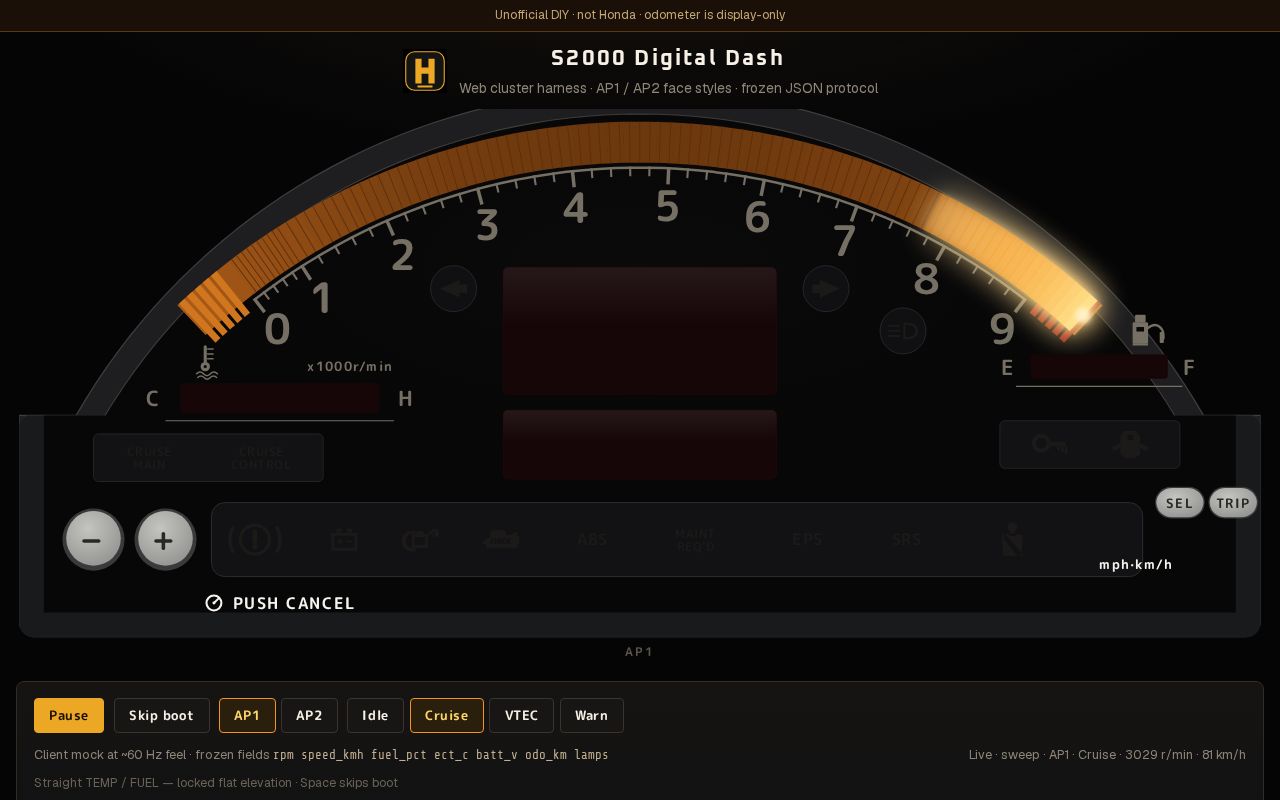Click the CRUISE MAIN indicator
This screenshot has height=800, width=1280.
(150, 458)
